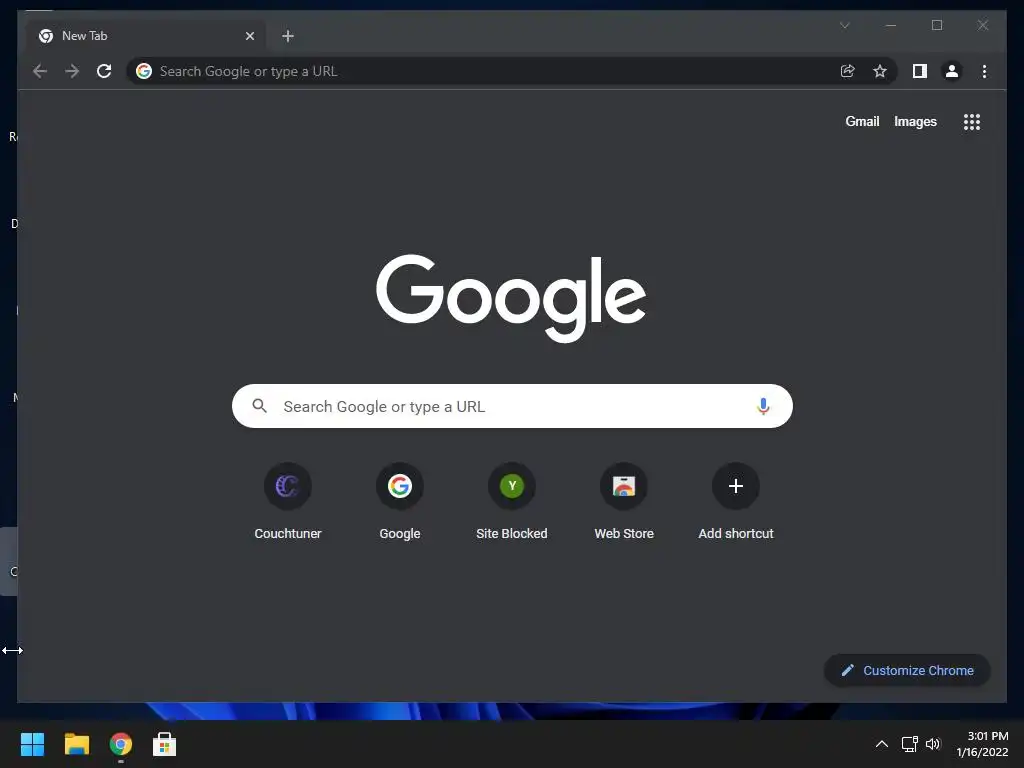Open the Site Blocked shortcut
1024x768 pixels.
tap(511, 502)
